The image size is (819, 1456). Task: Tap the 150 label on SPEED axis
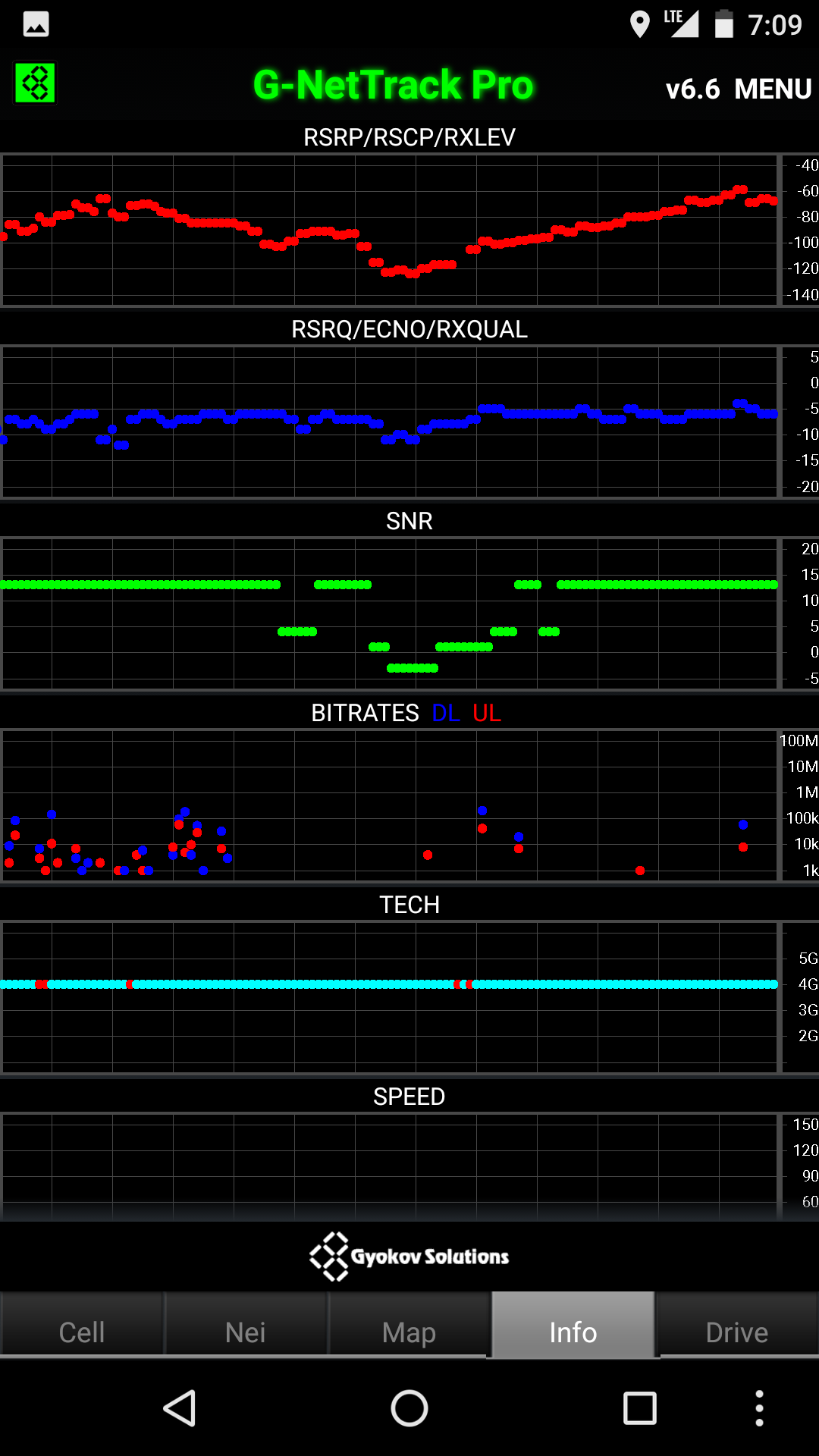pos(805,1125)
